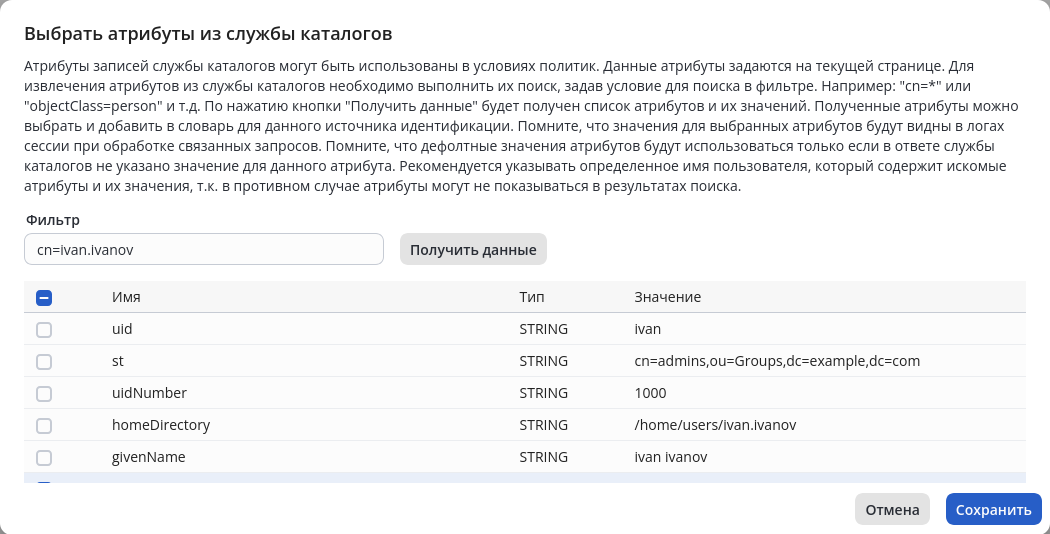The width and height of the screenshot is (1050, 534).
Task: Click the "Отмена" button
Action: pyautogui.click(x=892, y=509)
